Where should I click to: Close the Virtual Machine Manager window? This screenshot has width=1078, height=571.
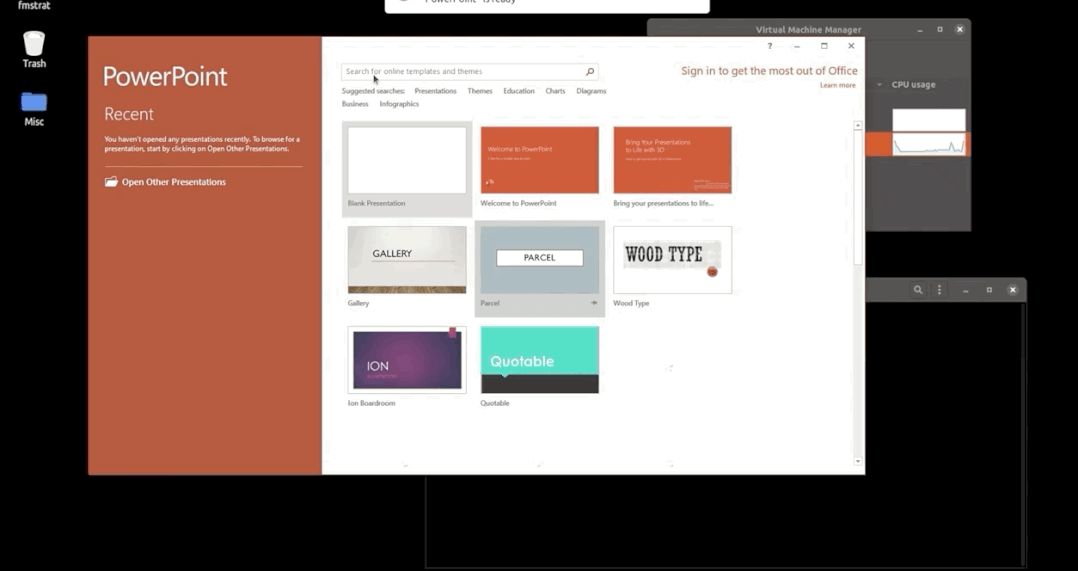[x=960, y=30]
